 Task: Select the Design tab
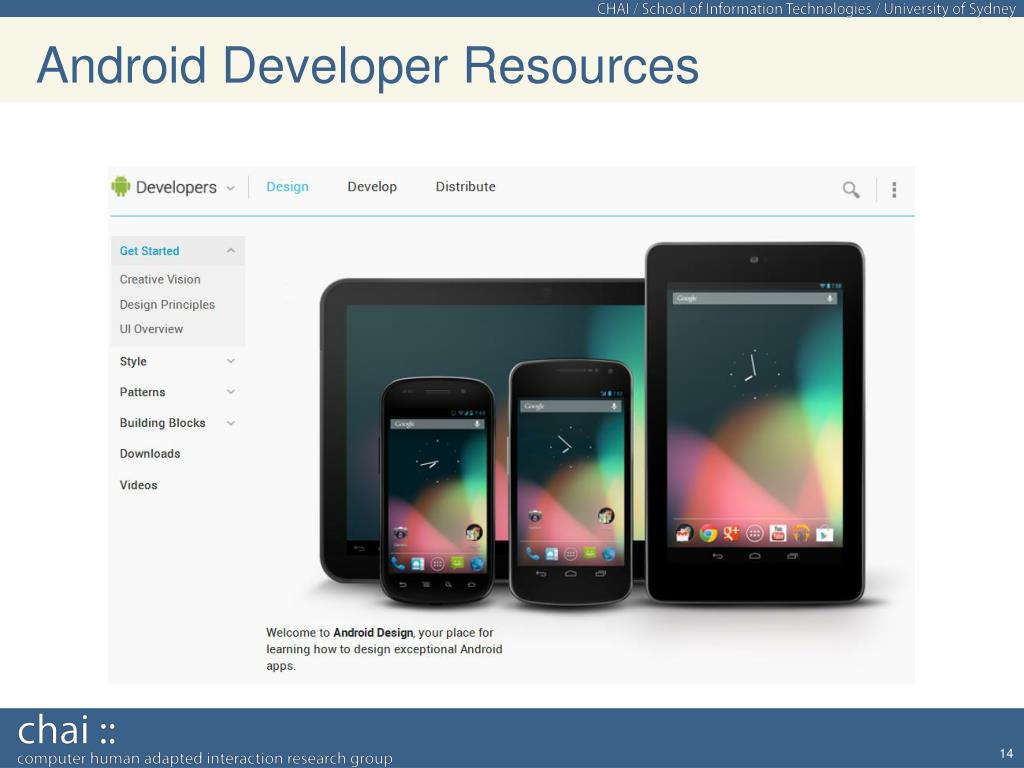[x=287, y=187]
